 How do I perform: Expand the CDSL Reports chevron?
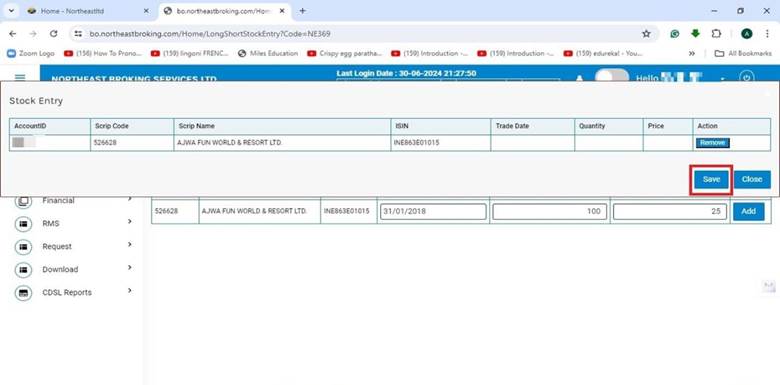129,290
